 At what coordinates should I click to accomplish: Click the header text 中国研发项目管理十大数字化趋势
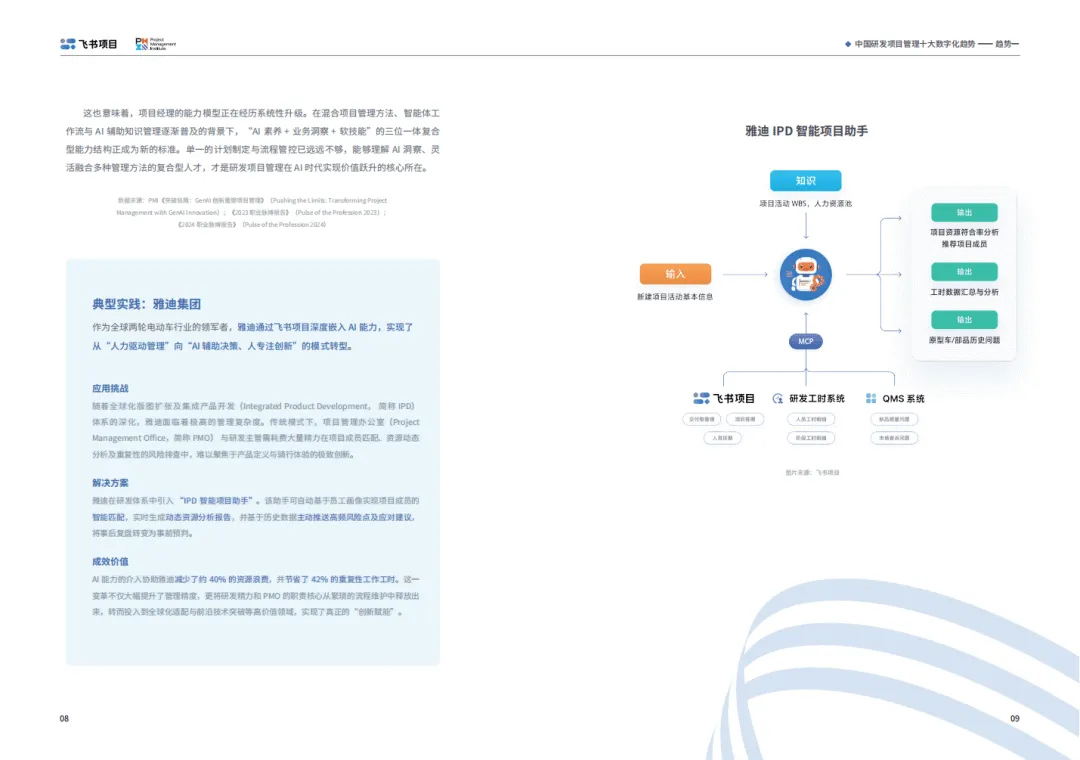tap(915, 44)
